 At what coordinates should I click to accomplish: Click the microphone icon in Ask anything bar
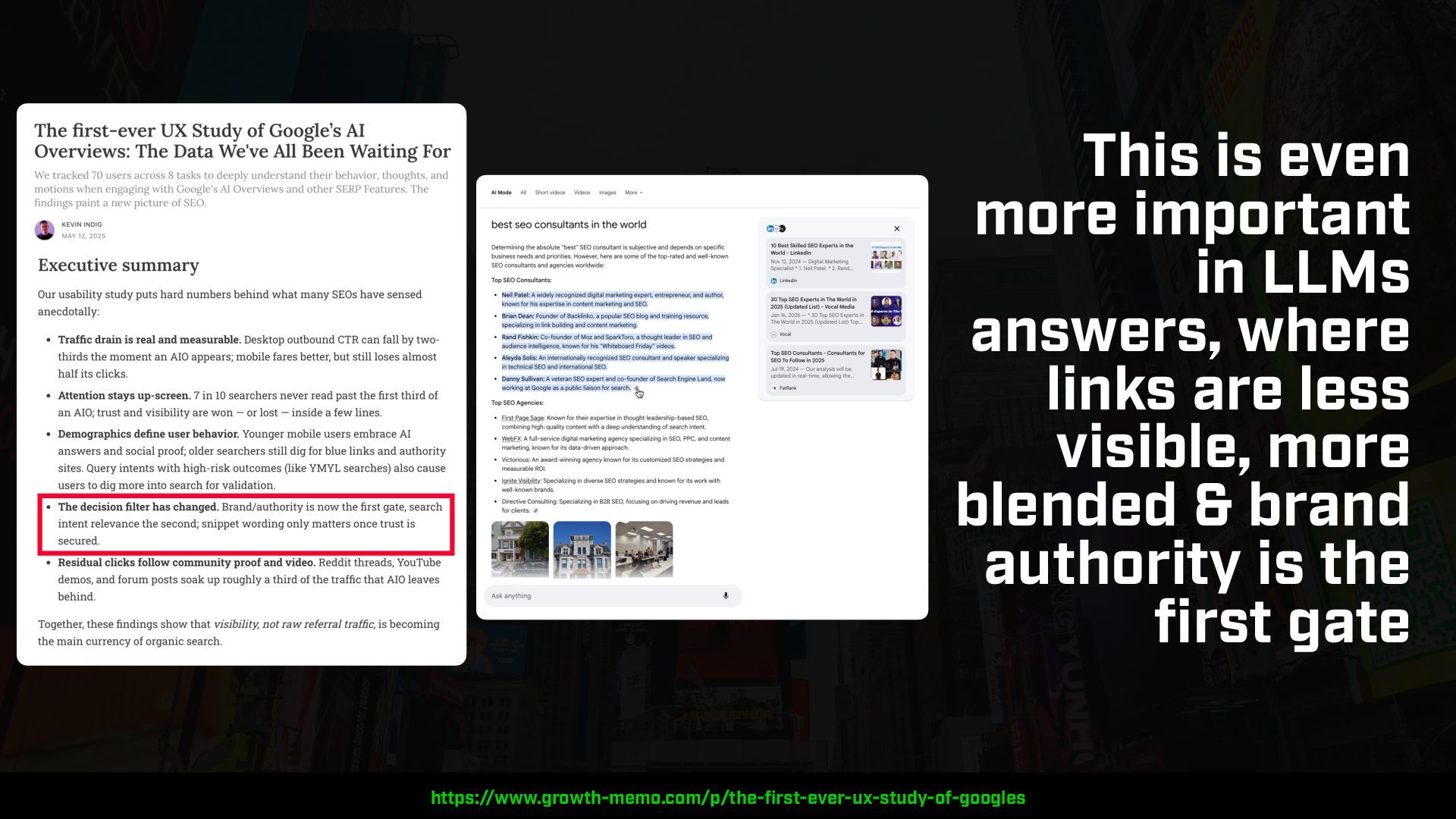point(726,596)
